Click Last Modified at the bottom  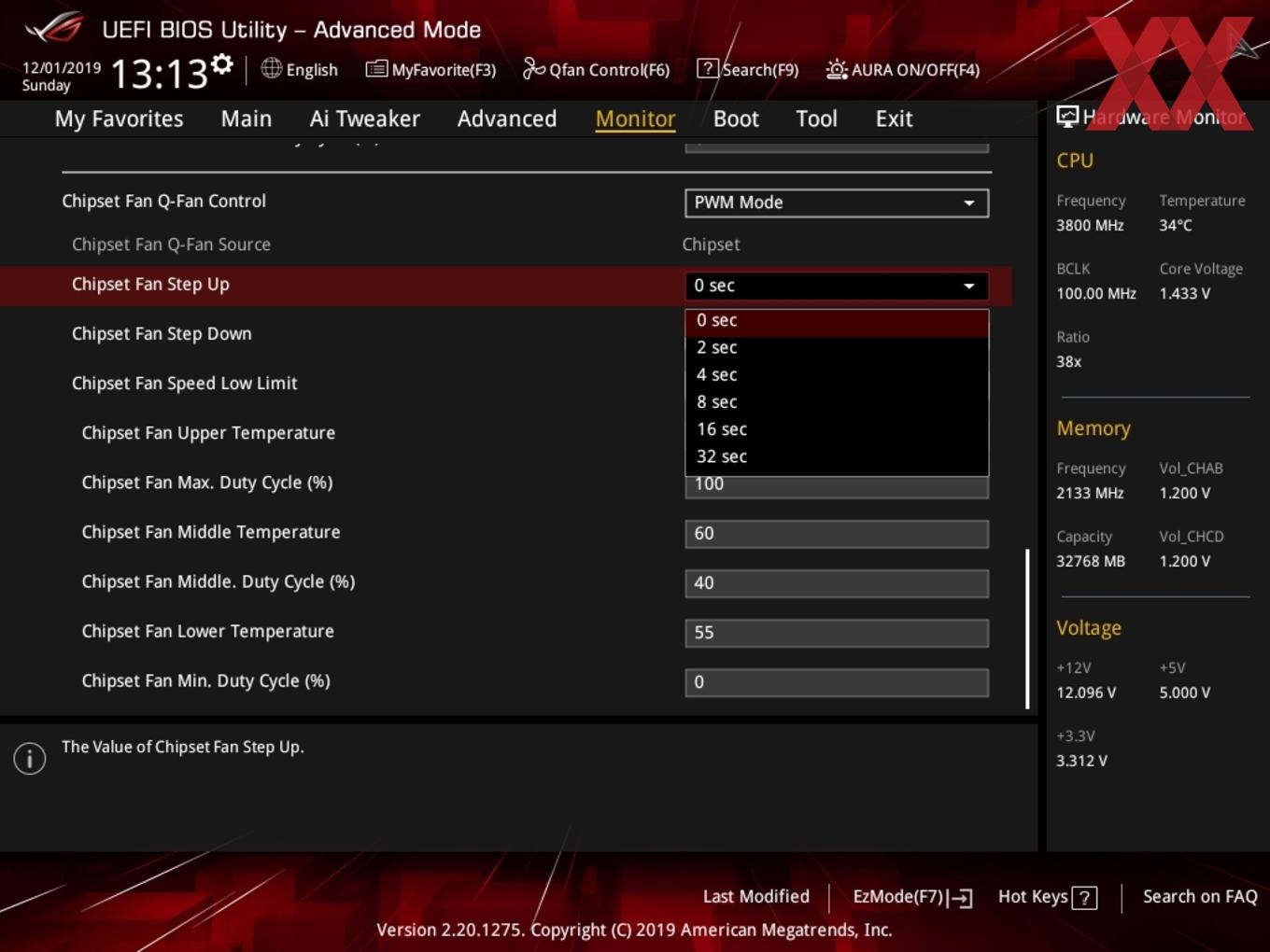(x=755, y=897)
